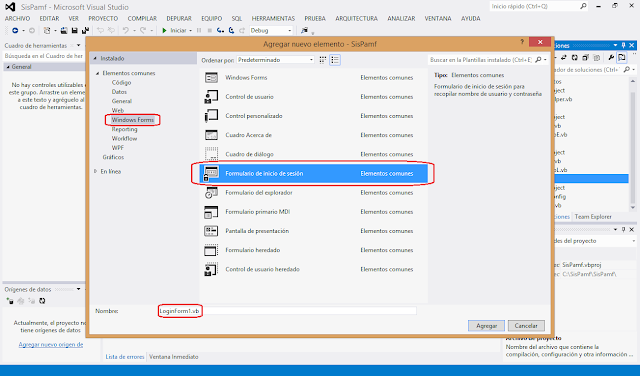
Task: Toggle the list view button for templates
Action: point(335,60)
